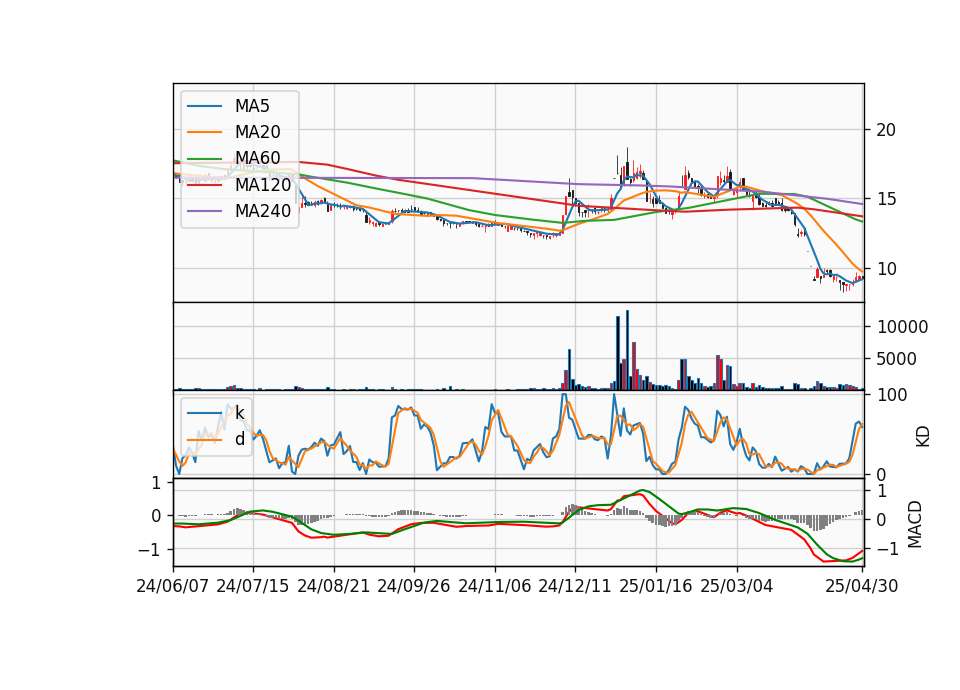This screenshot has width=960, height=690.
Task: Click the MA240 legend label
Action: 263,211
